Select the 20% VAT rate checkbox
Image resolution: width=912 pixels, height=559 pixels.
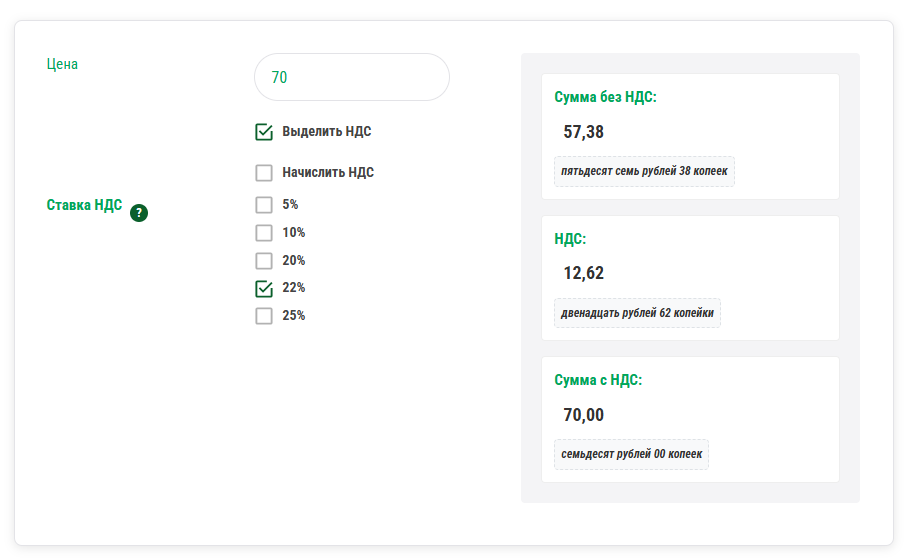tap(264, 261)
